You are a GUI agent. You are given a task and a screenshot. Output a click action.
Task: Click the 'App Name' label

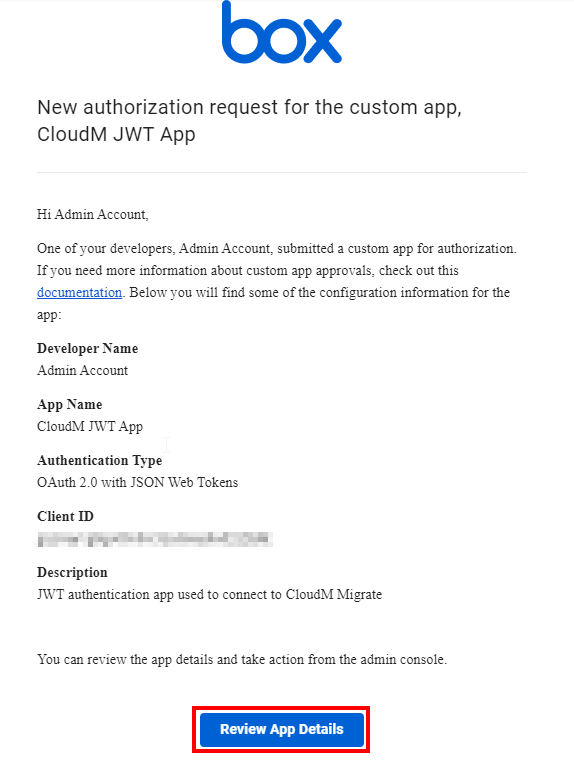(x=70, y=405)
